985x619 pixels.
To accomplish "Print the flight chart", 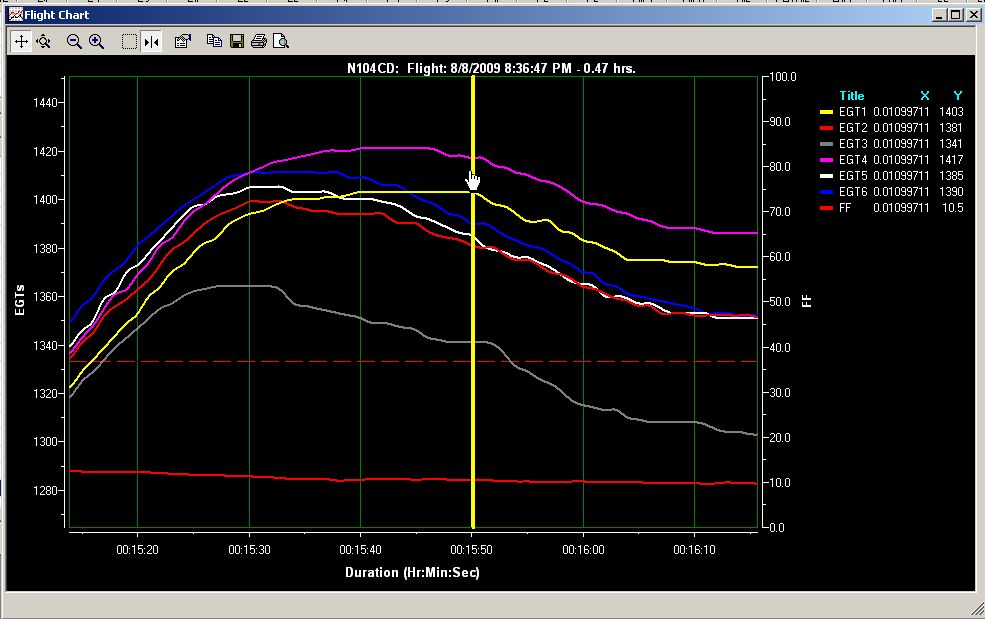I will 259,41.
